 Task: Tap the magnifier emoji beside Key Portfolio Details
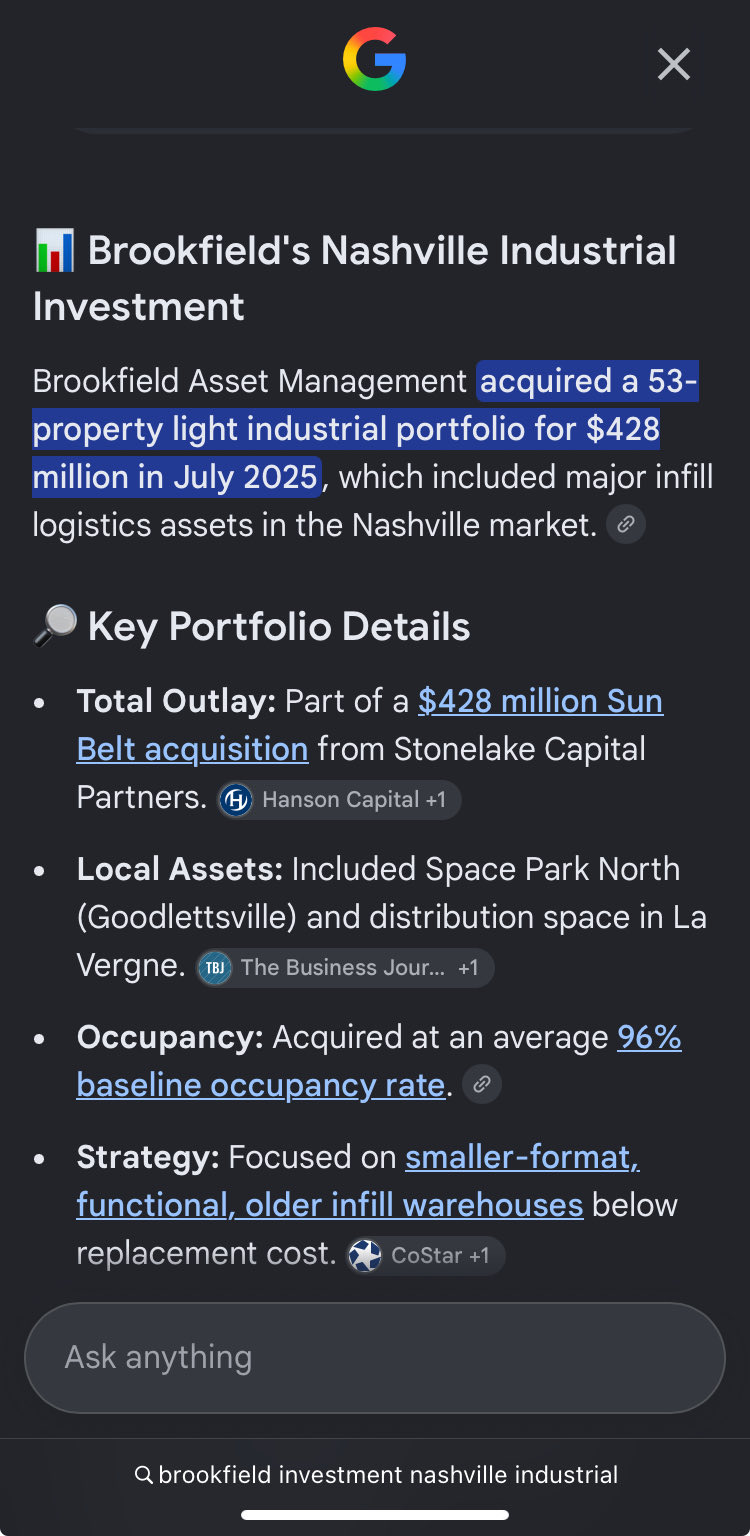pyautogui.click(x=55, y=627)
